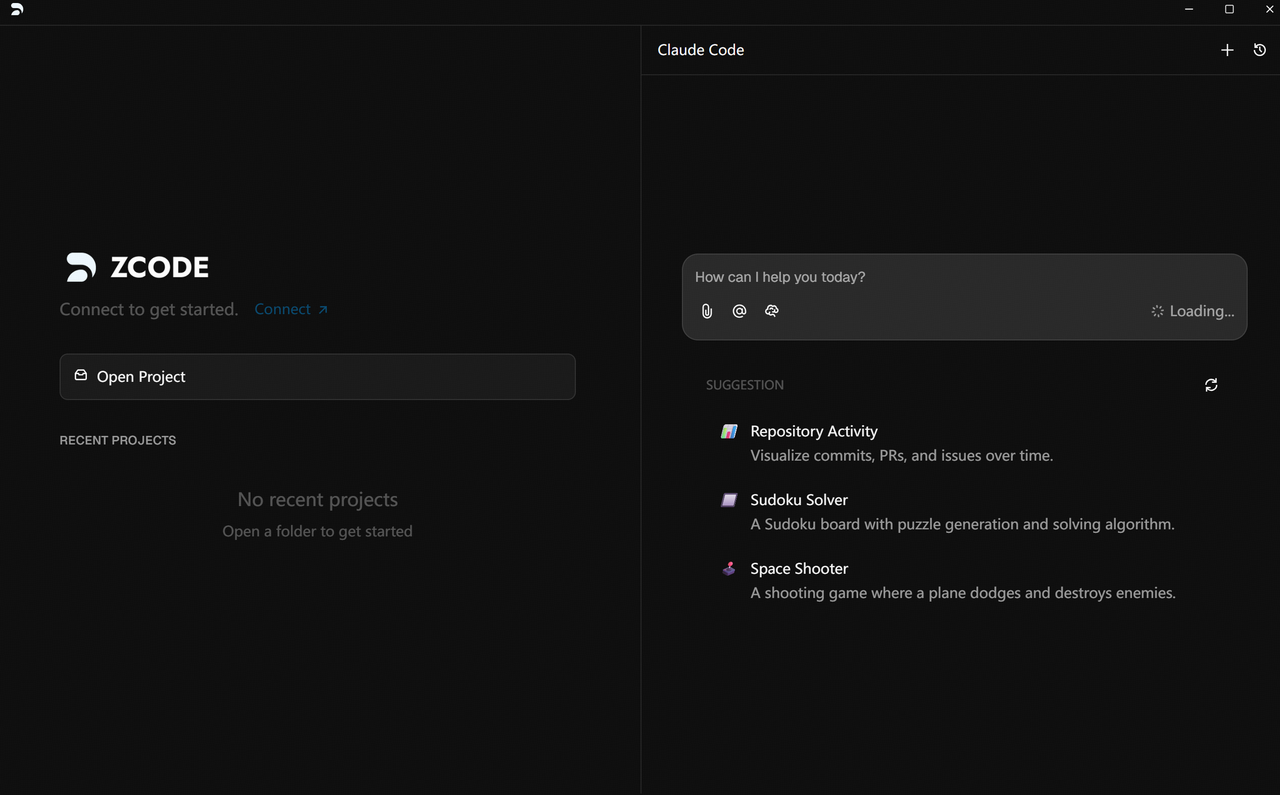Choose the Repository Activity suggestion title
Viewport: 1280px width, 795px height.
tap(813, 431)
